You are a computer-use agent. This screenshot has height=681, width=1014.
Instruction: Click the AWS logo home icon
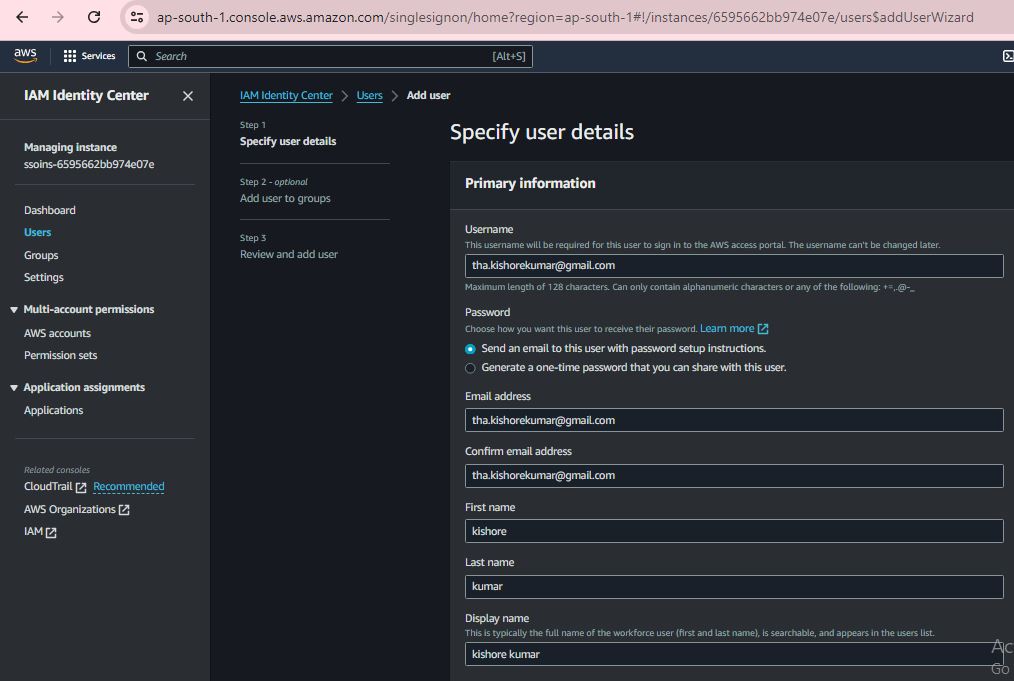[x=25, y=56]
